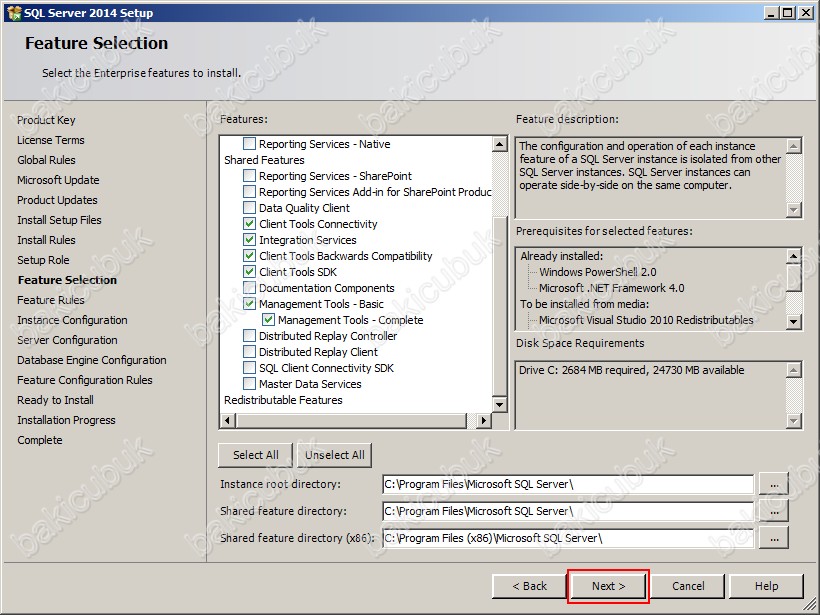Click the Server Configuration step
Viewport: 820px width, 615px height.
(x=67, y=340)
